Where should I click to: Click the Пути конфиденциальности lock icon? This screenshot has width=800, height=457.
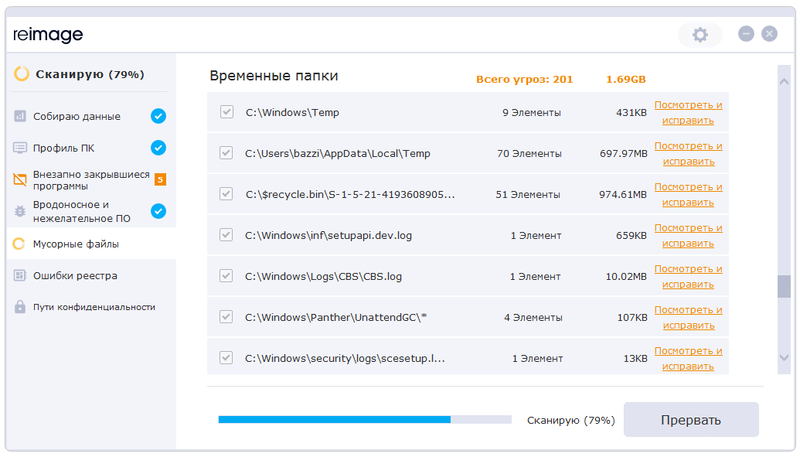click(20, 307)
